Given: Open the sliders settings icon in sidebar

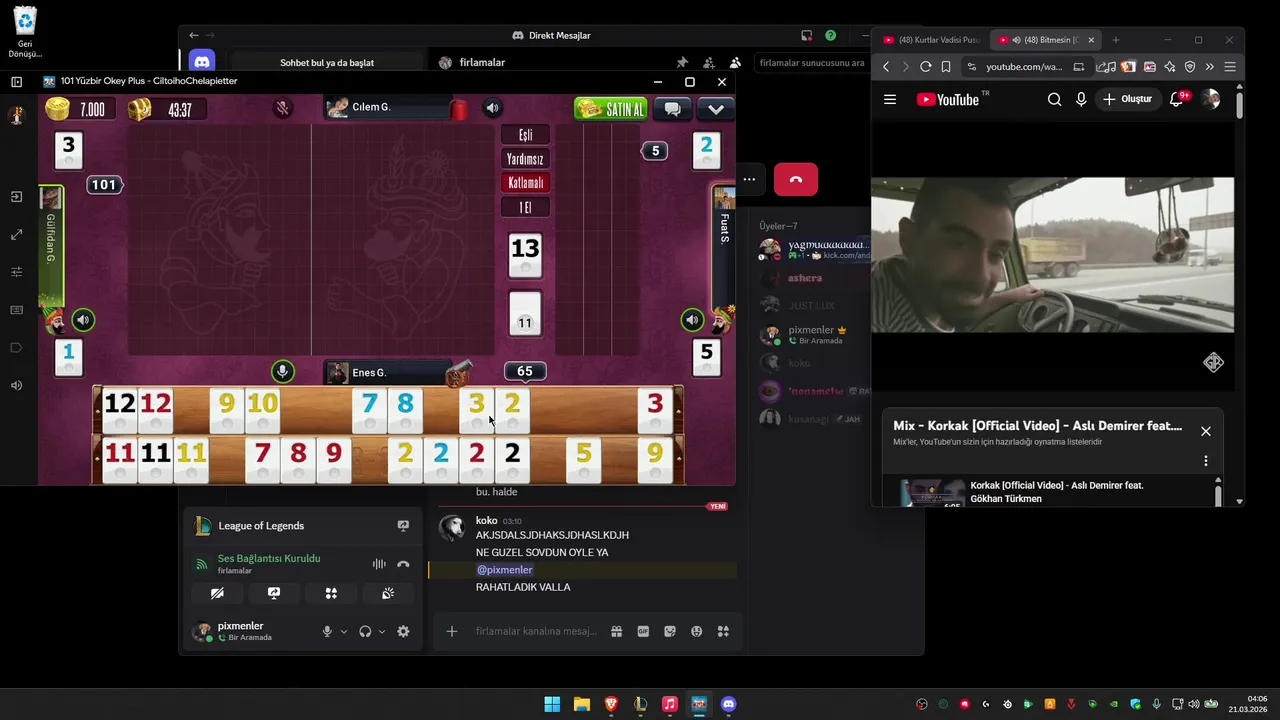Looking at the screenshot, I should point(16,272).
